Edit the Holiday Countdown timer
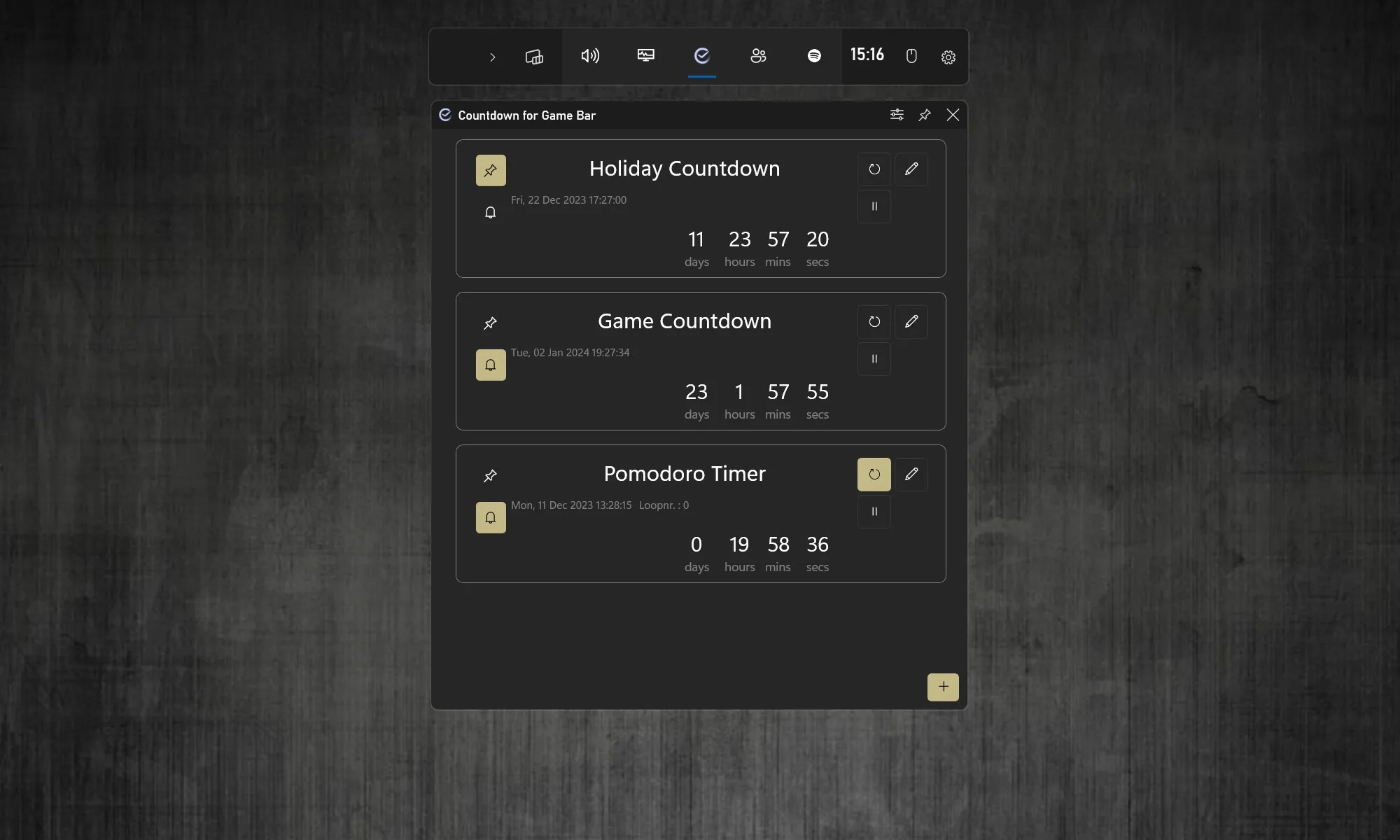This screenshot has width=1400, height=840. tap(911, 169)
